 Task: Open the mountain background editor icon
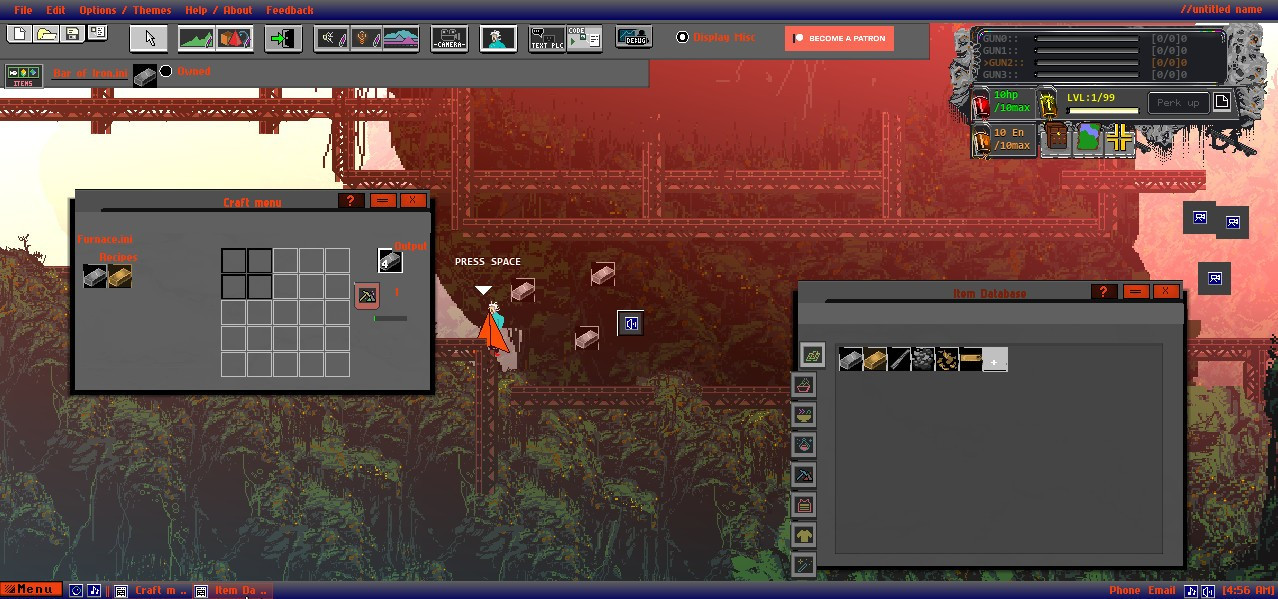tap(400, 39)
